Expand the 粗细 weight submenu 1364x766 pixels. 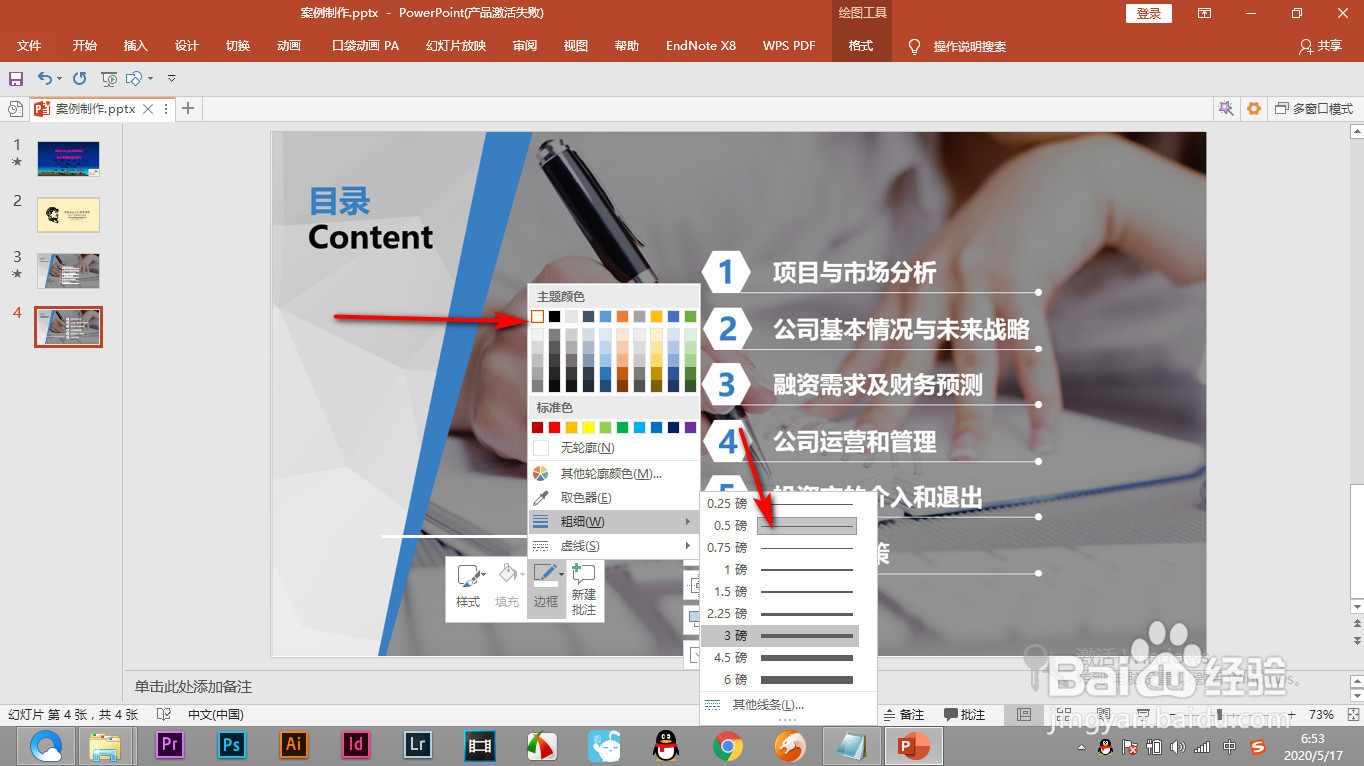612,521
